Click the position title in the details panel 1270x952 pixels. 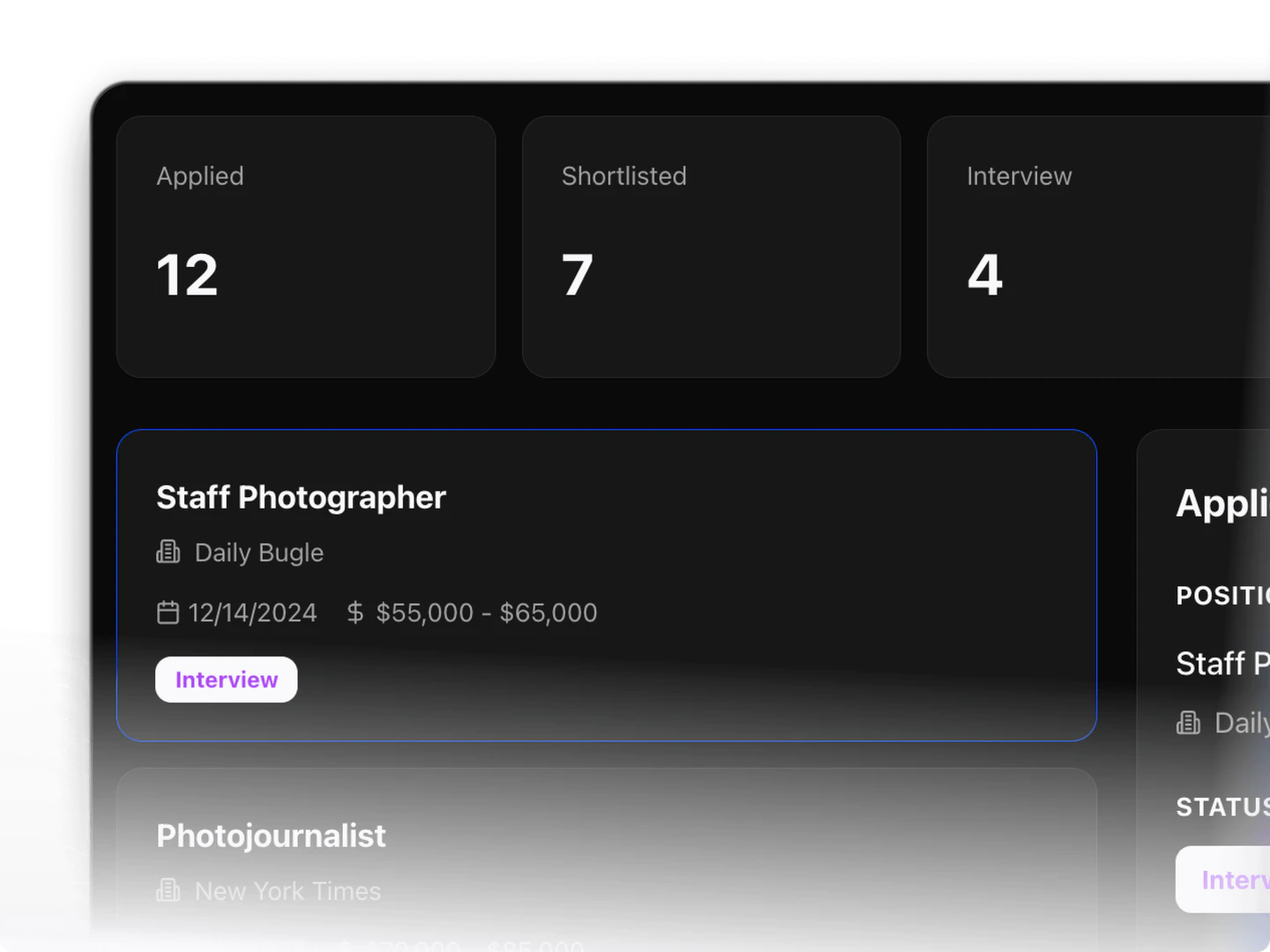[1222, 664]
